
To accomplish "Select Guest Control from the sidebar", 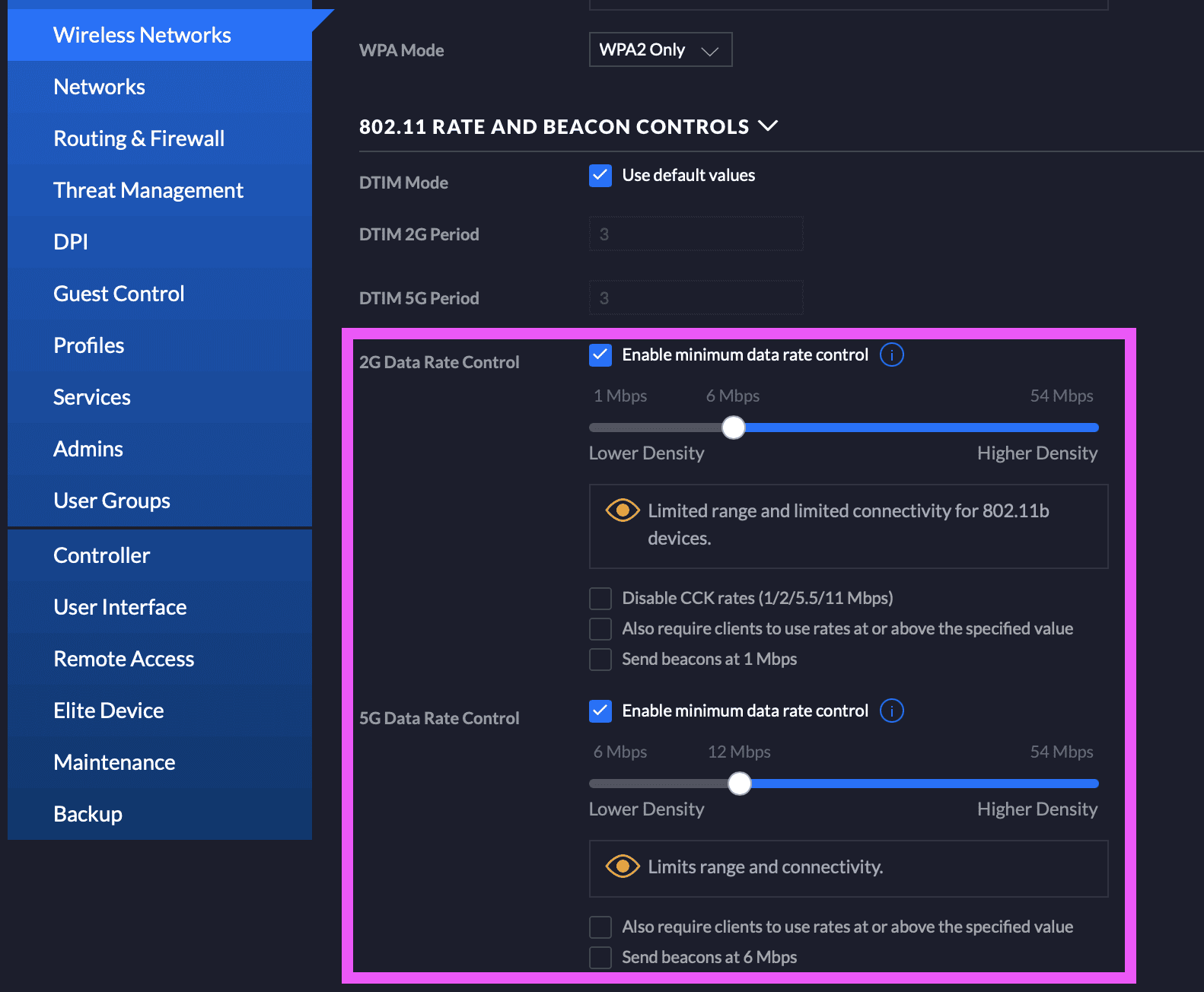I will coord(119,294).
